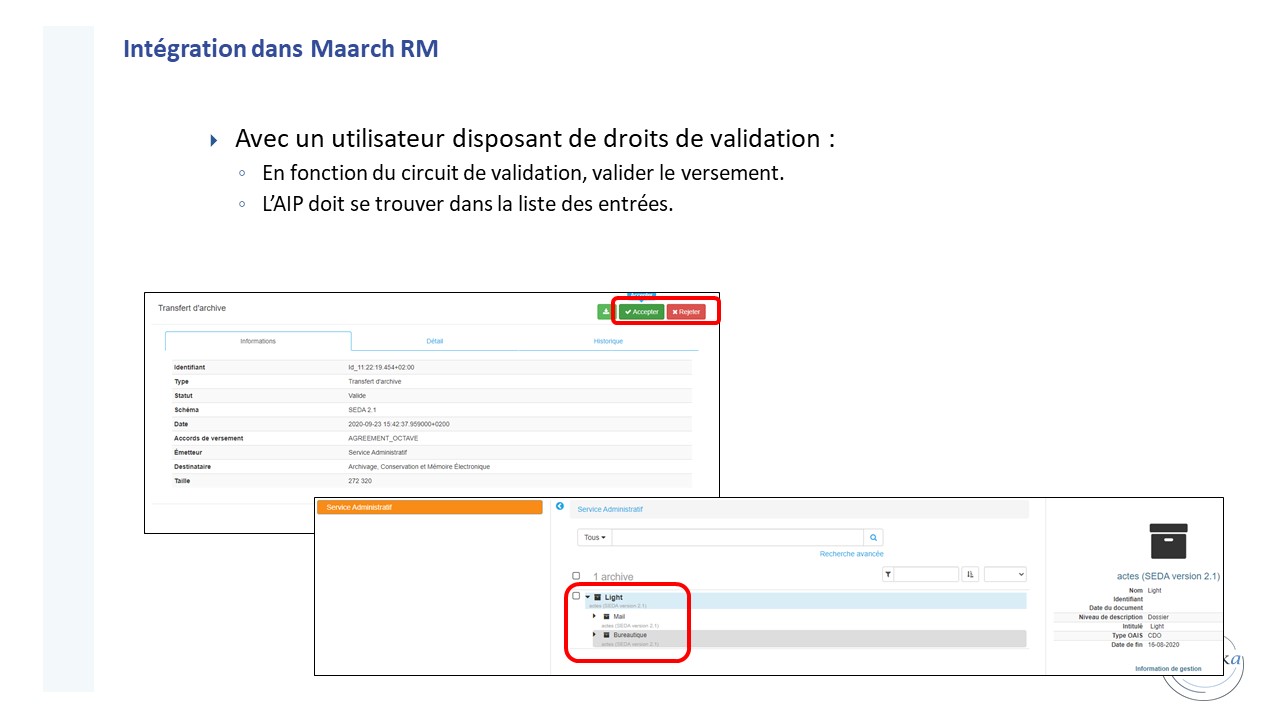Select the Id_11:22:19.454+02:00 identifier value
The width and height of the screenshot is (1280, 720).
[381, 367]
